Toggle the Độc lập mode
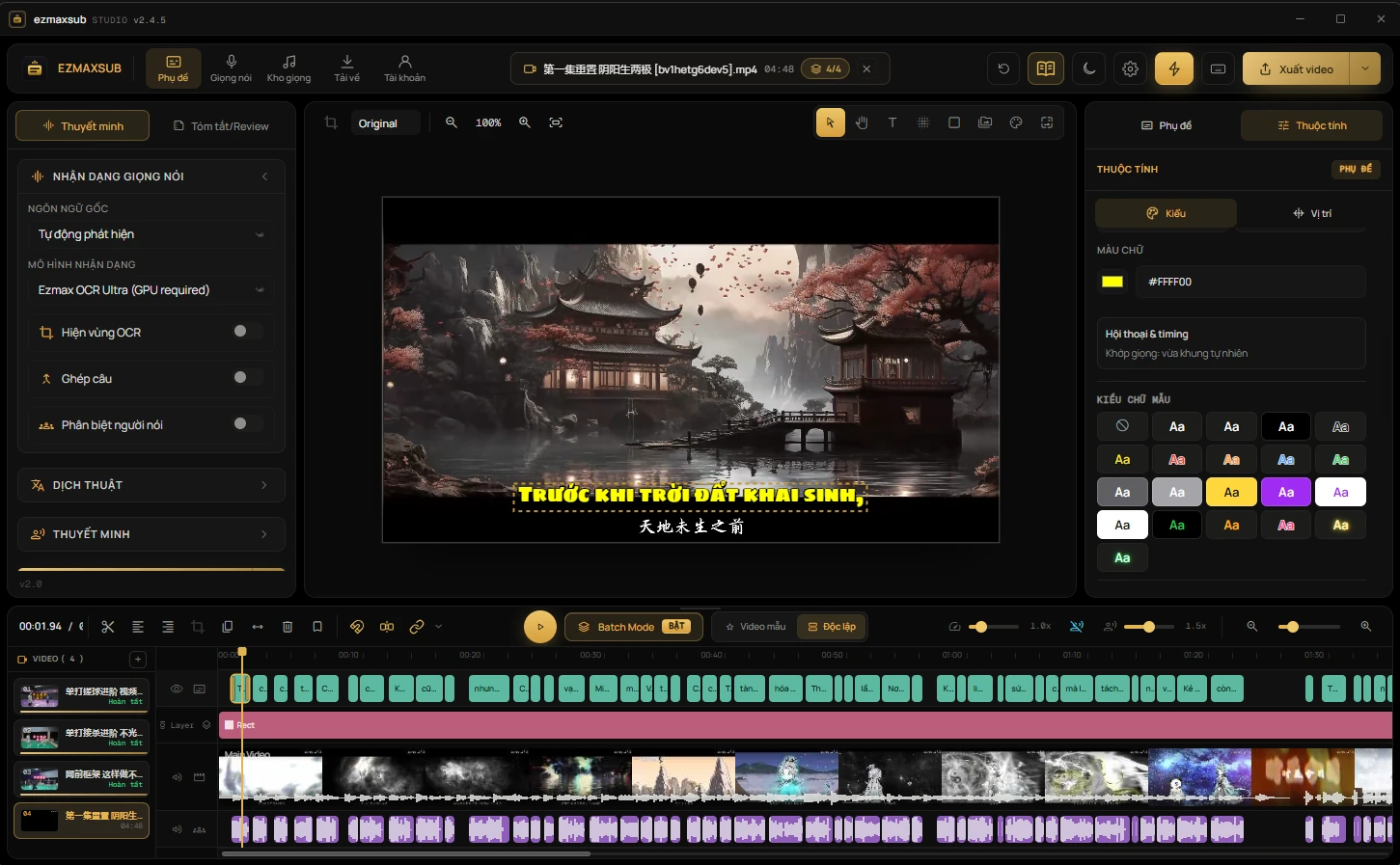1400x865 pixels. pos(832,627)
